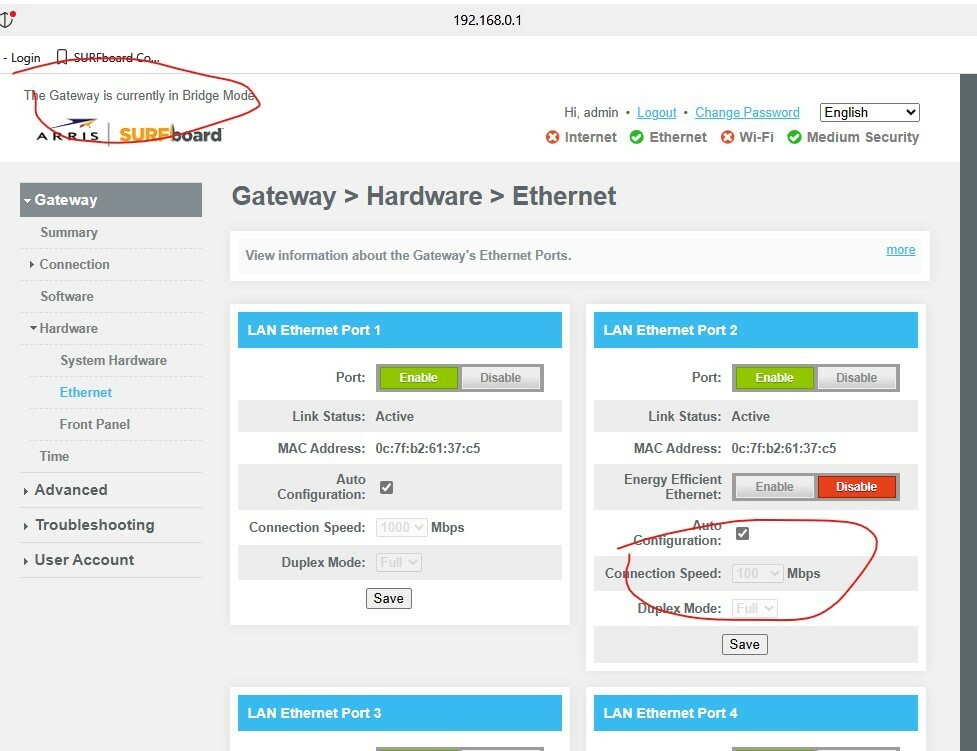The width and height of the screenshot is (977, 751).
Task: Save LAN Ethernet Port 2 settings
Action: [745, 644]
